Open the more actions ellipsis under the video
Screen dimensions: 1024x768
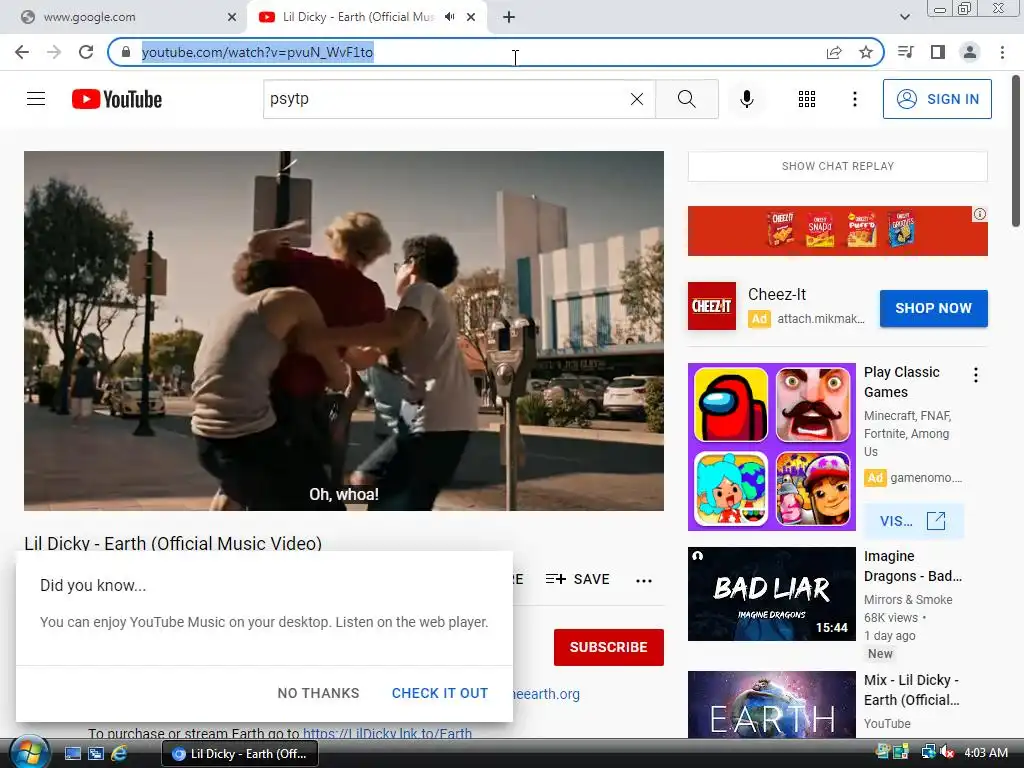click(x=644, y=580)
